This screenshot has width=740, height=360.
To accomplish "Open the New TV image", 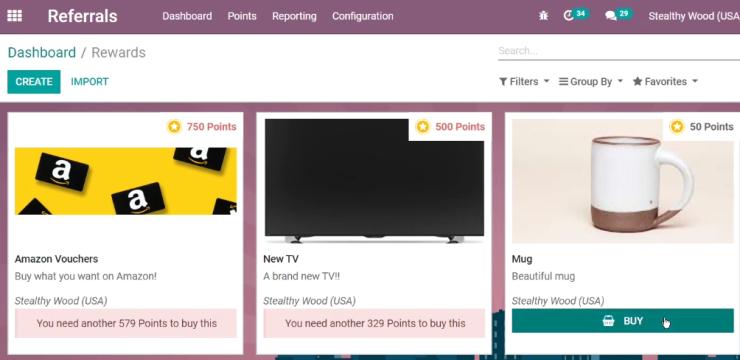I will pos(374,181).
